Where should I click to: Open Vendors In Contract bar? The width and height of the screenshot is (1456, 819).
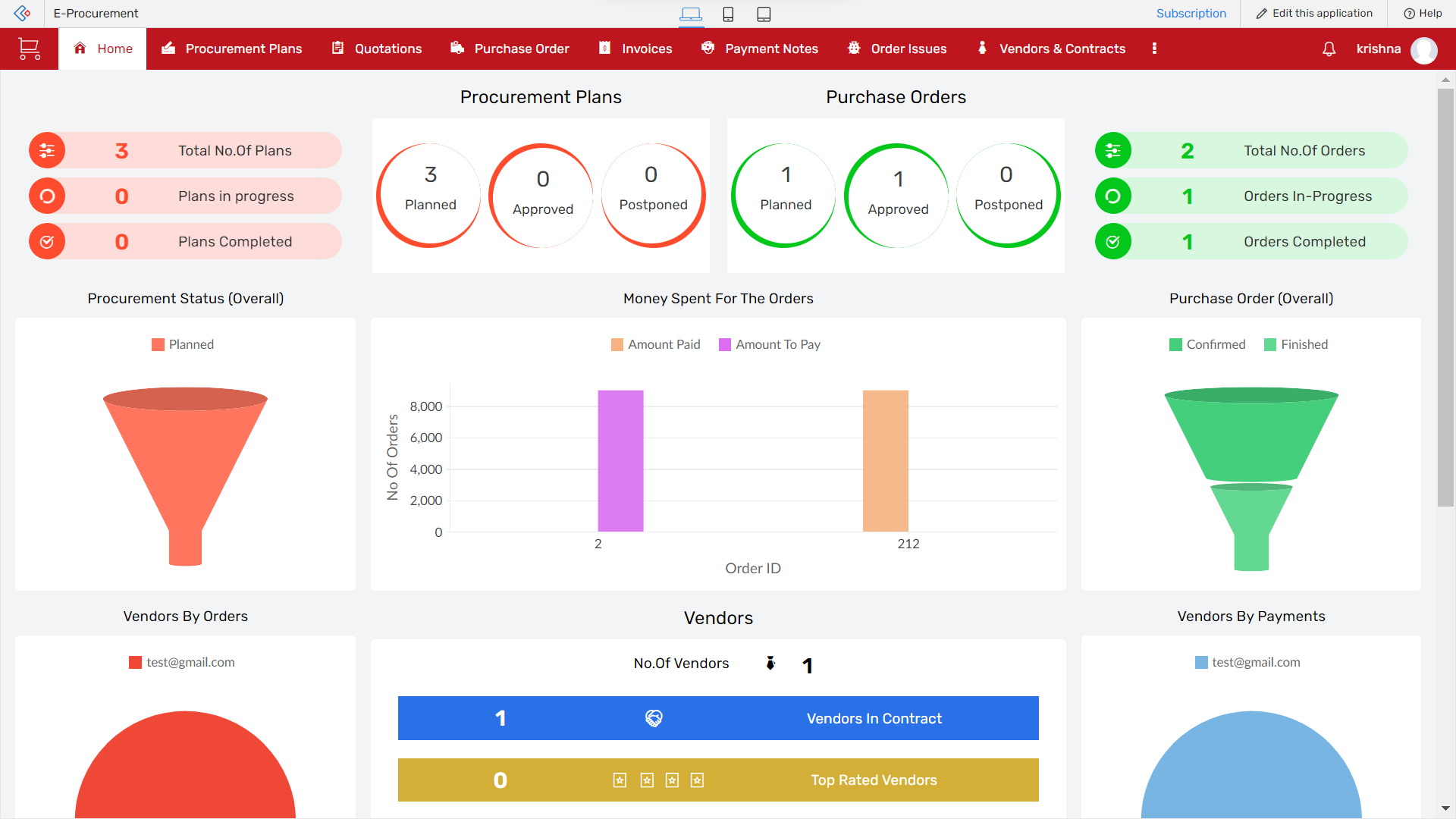(718, 718)
